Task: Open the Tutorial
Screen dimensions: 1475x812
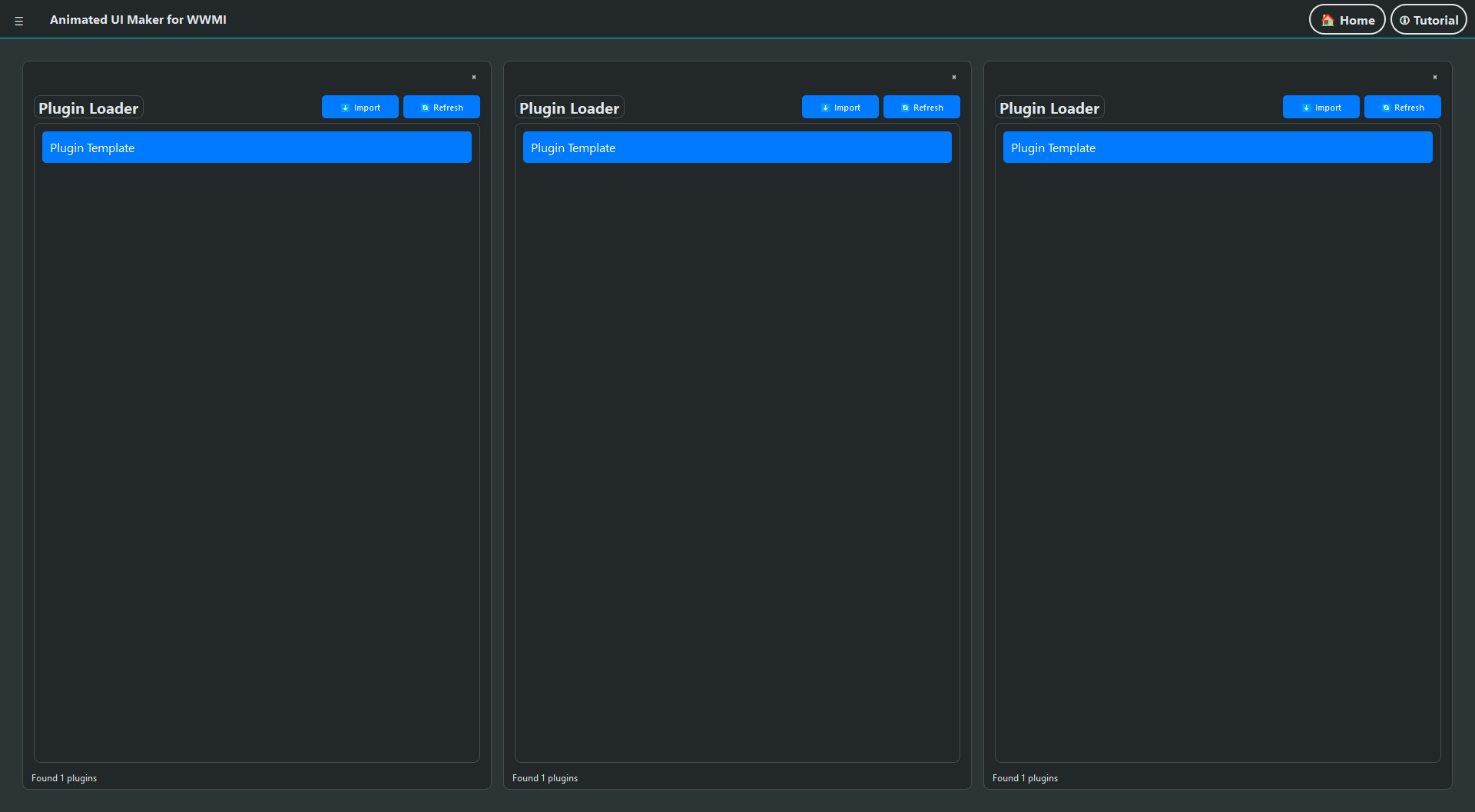Action: tap(1428, 19)
